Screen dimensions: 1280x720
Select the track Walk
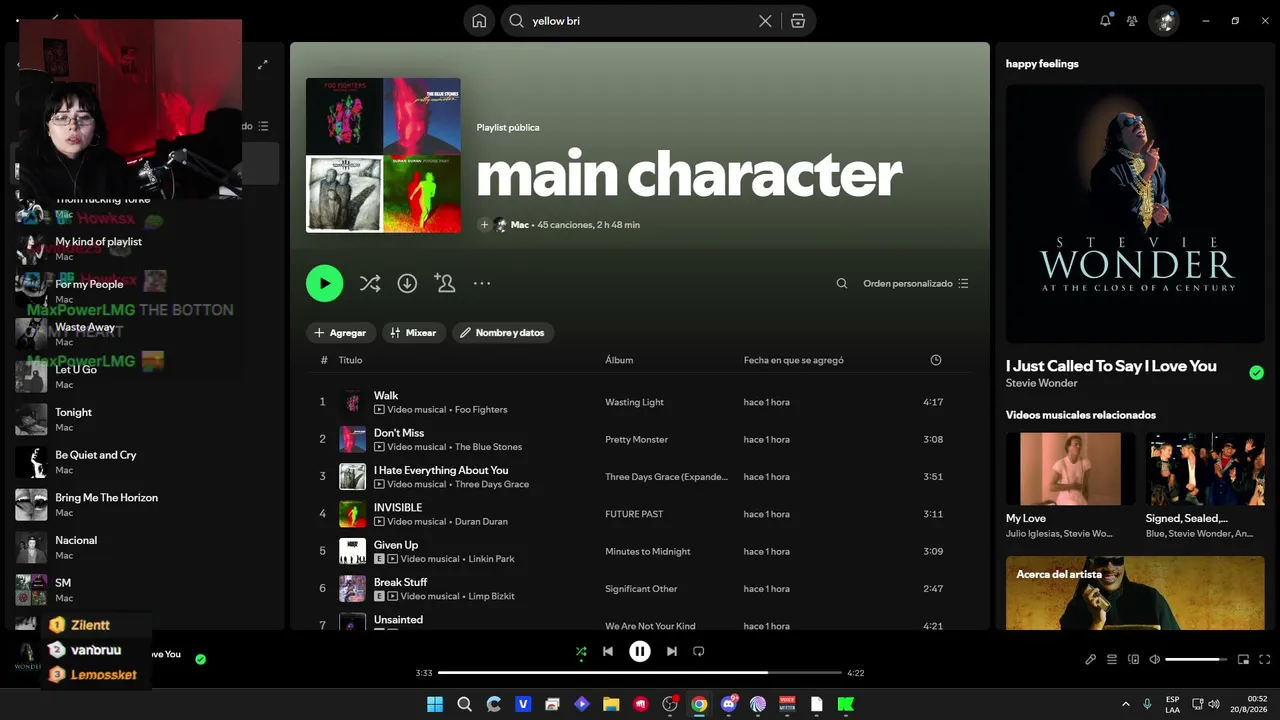coord(640,402)
